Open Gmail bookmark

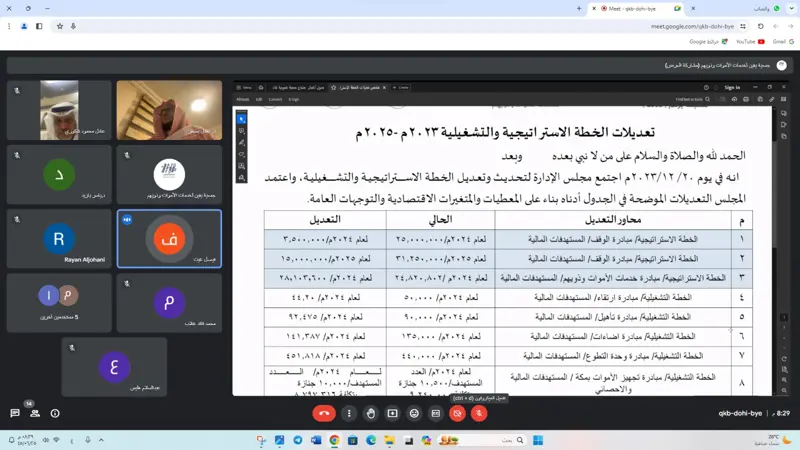click(783, 42)
